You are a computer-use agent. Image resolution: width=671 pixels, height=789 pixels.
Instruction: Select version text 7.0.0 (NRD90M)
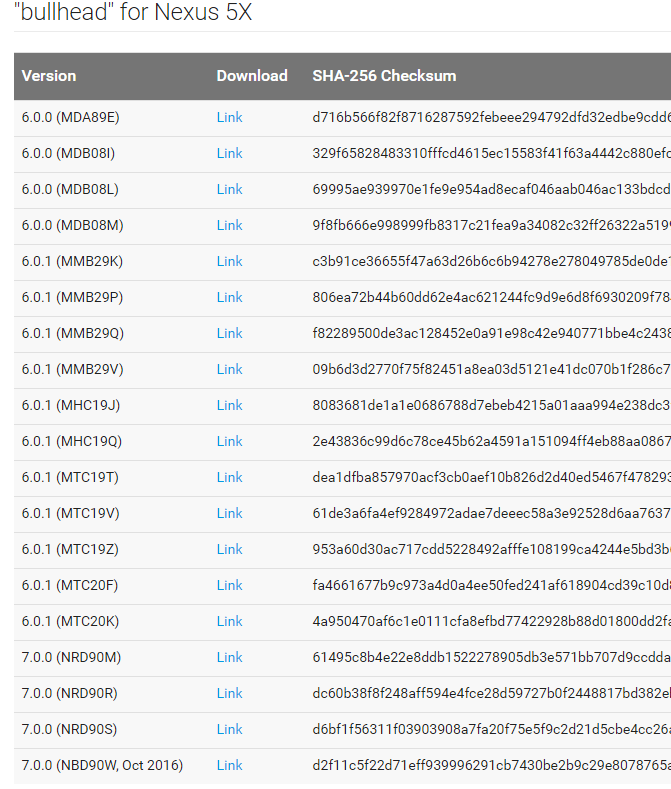tap(71, 657)
